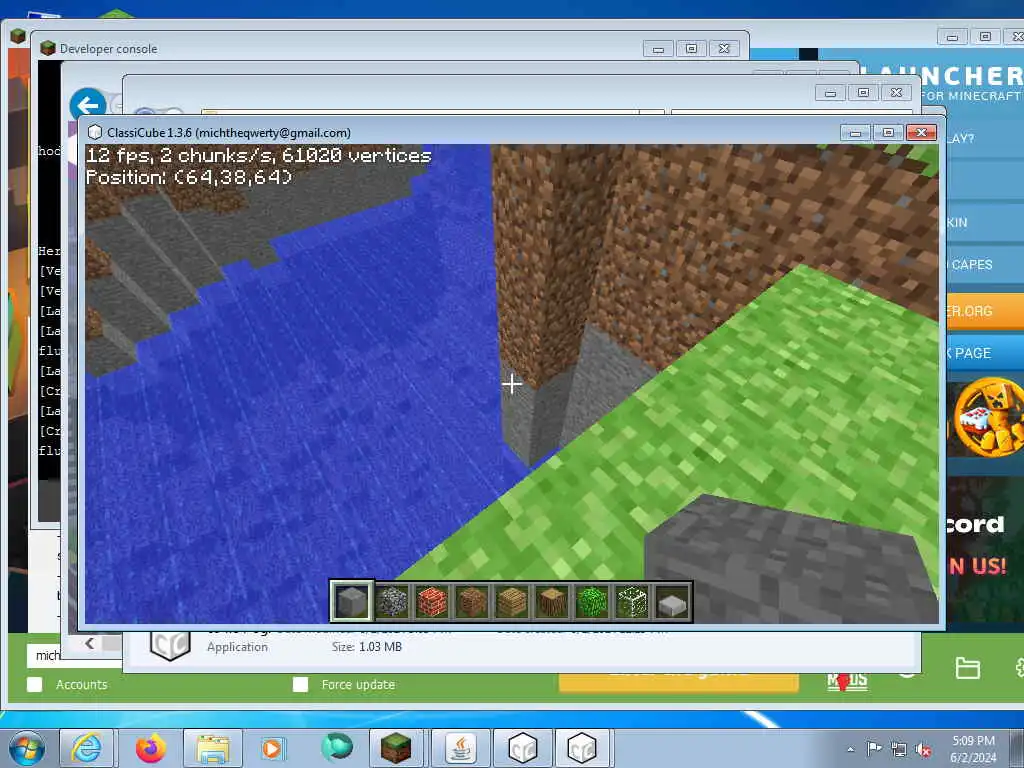Select the dirt block in hotbar
Screen dimensions: 1024x768
(472, 601)
